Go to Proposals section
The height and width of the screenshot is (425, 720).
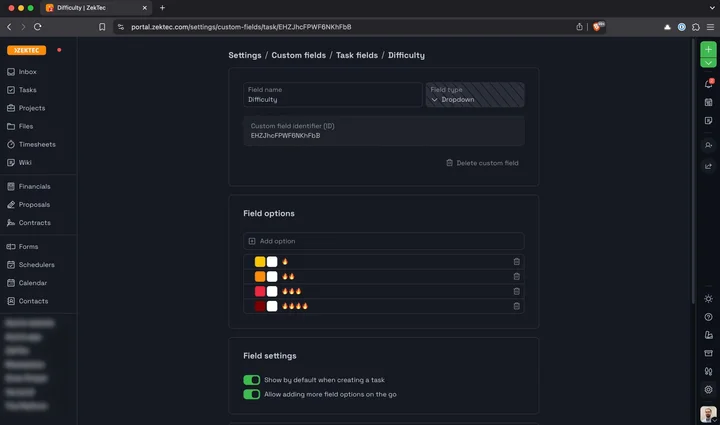[28, 205]
